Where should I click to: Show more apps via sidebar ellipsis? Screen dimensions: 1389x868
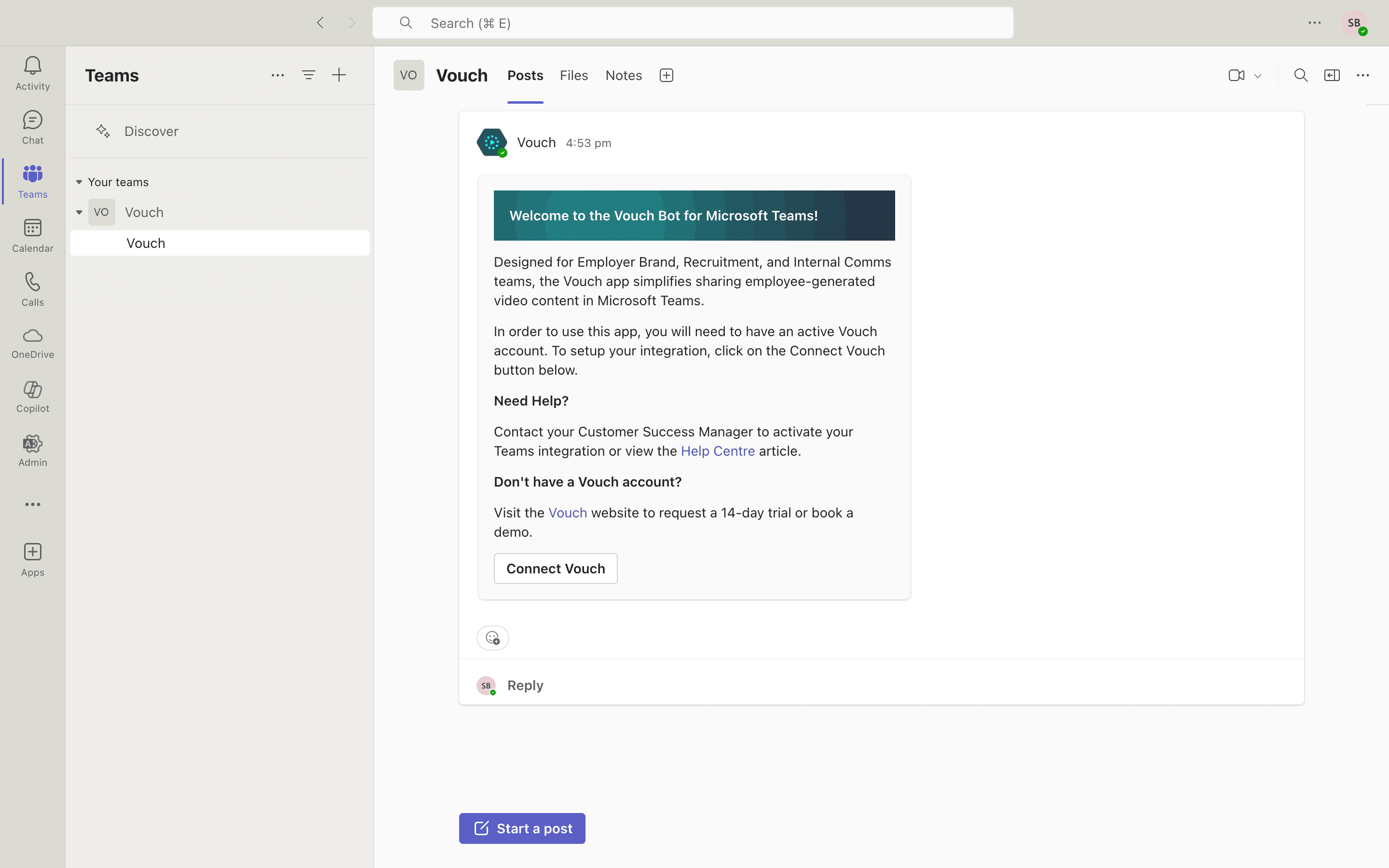[x=33, y=504]
